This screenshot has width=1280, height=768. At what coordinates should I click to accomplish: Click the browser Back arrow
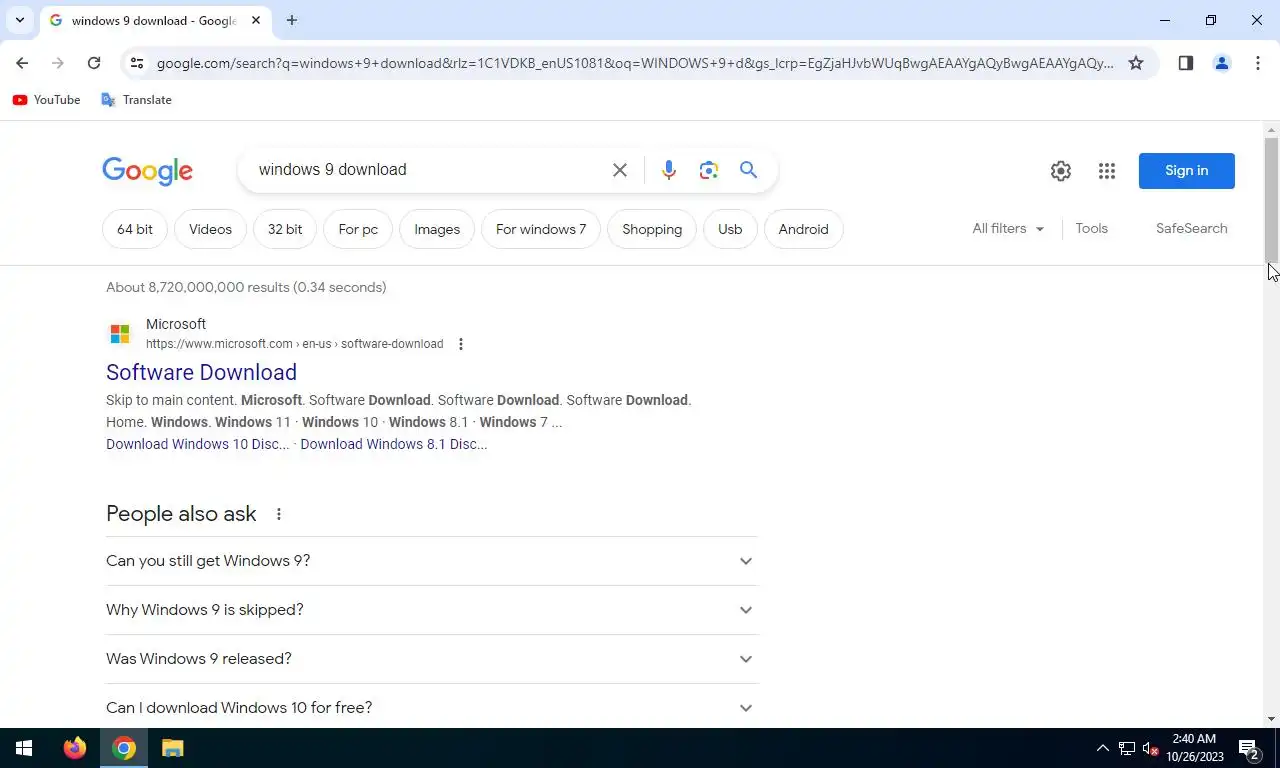pos(22,63)
